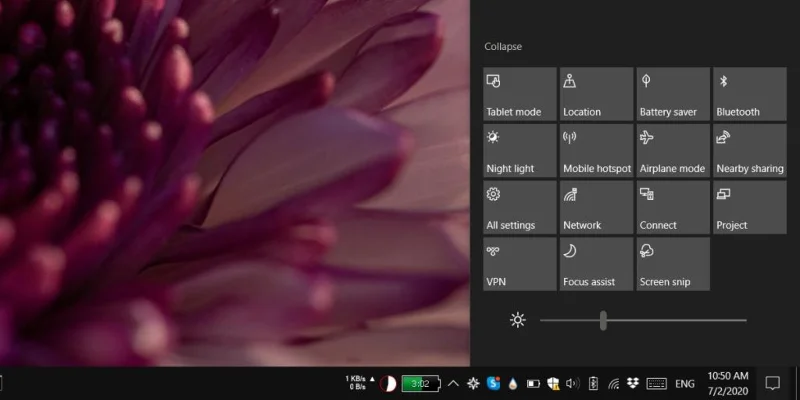Open All settings tile
Image resolution: width=800 pixels, height=400 pixels.
[x=519, y=207]
